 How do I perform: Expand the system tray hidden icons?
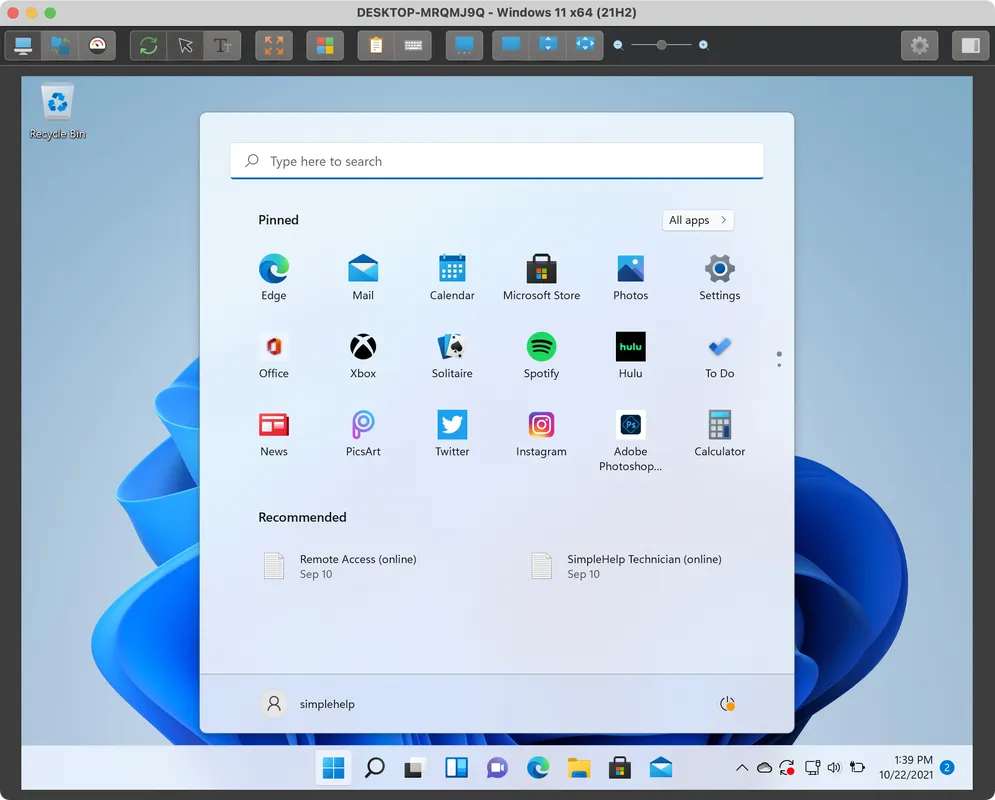[x=741, y=767]
